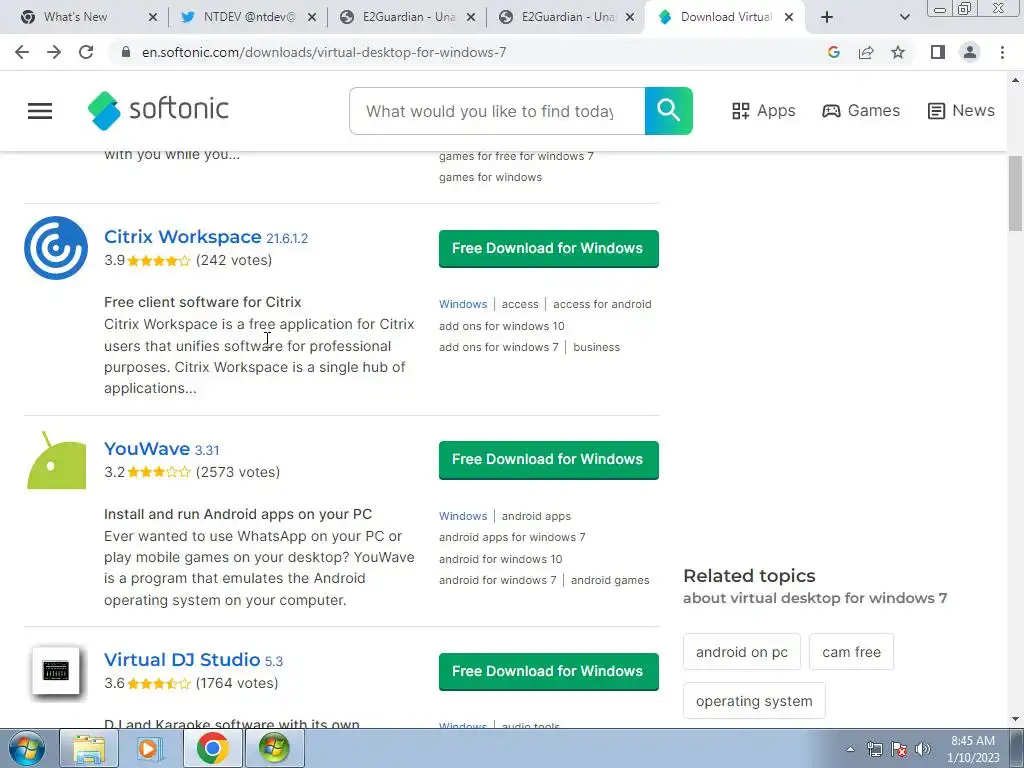Download Virtual DJ Studio for Windows
The image size is (1024, 768).
point(549,671)
